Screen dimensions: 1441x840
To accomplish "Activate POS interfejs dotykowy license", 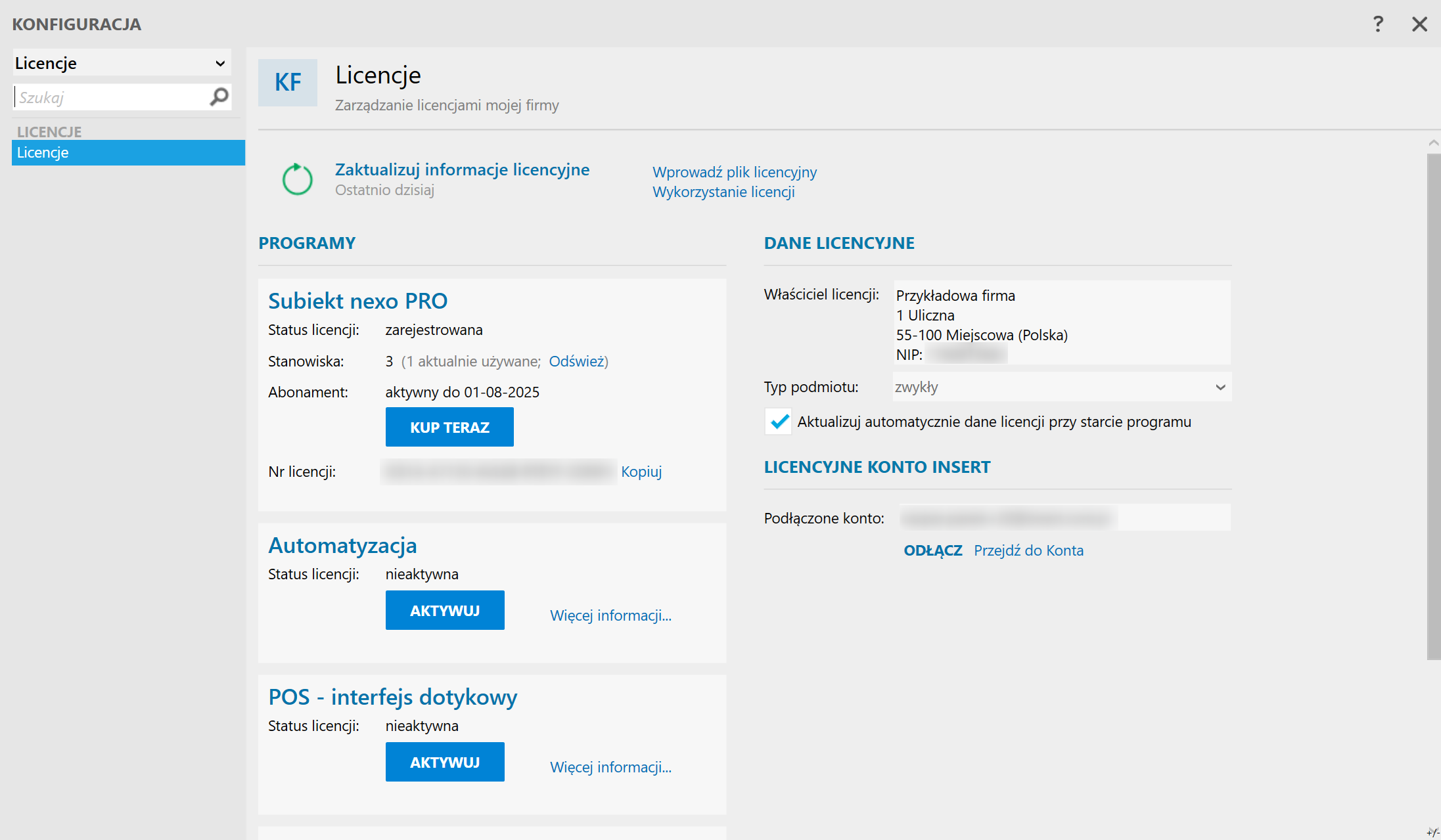I will pos(445,762).
